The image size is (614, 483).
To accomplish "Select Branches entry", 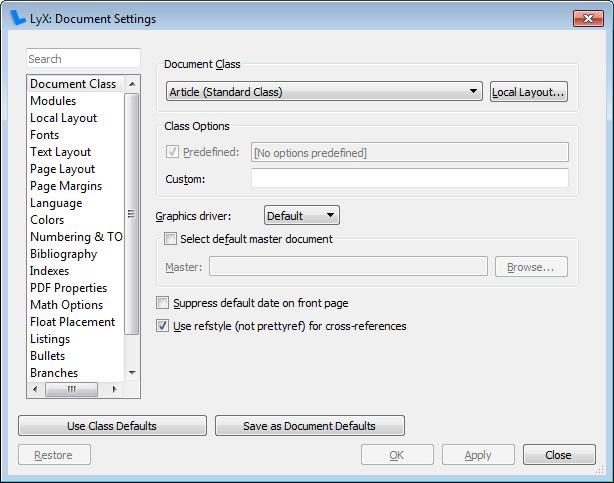I will tap(76, 373).
